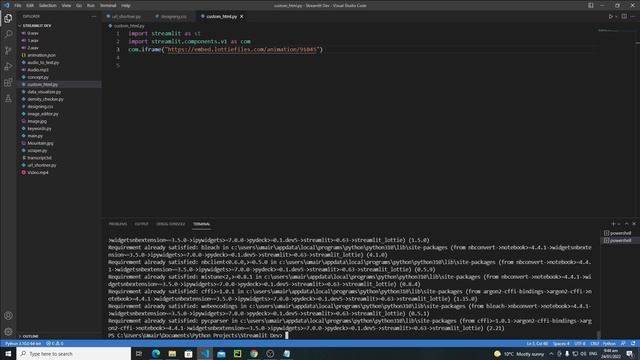Image resolution: width=640 pixels, height=360 pixels.
Task: Split the editor to the right
Action: pyautogui.click(x=624, y=16)
